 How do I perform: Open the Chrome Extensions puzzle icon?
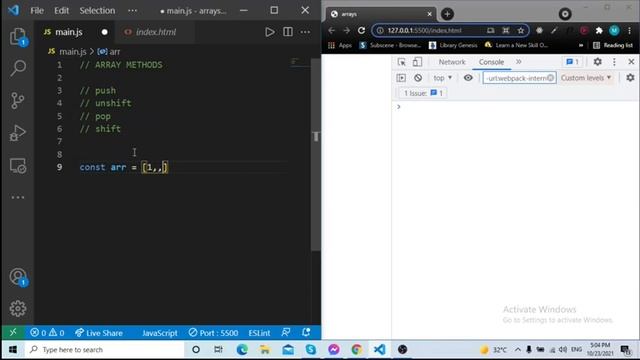(599, 31)
